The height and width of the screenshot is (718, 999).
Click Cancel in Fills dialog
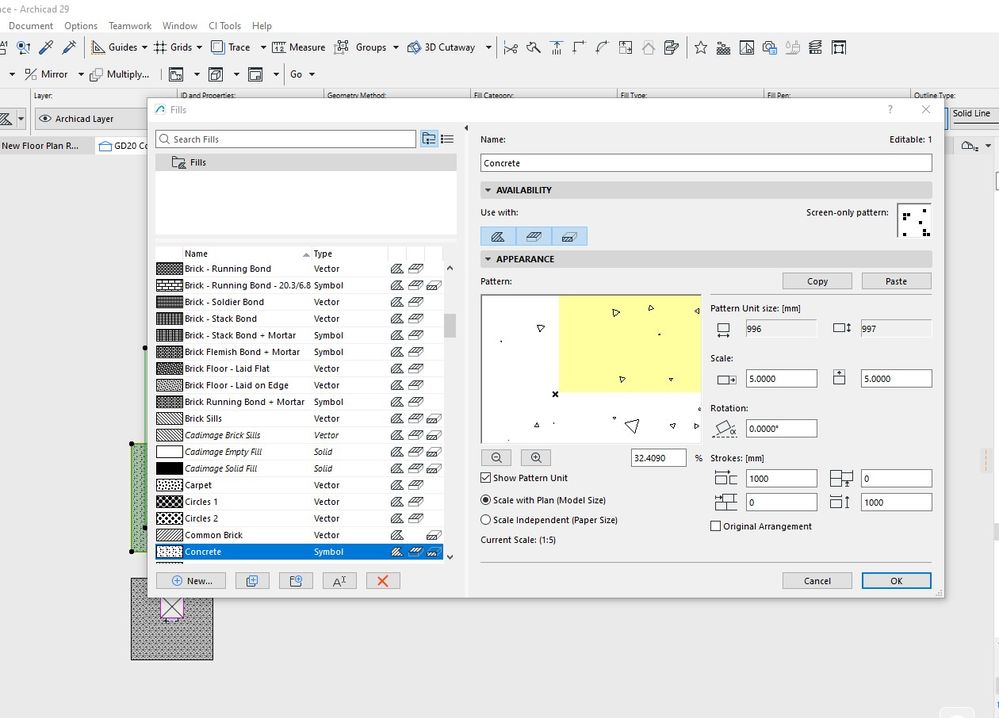817,581
